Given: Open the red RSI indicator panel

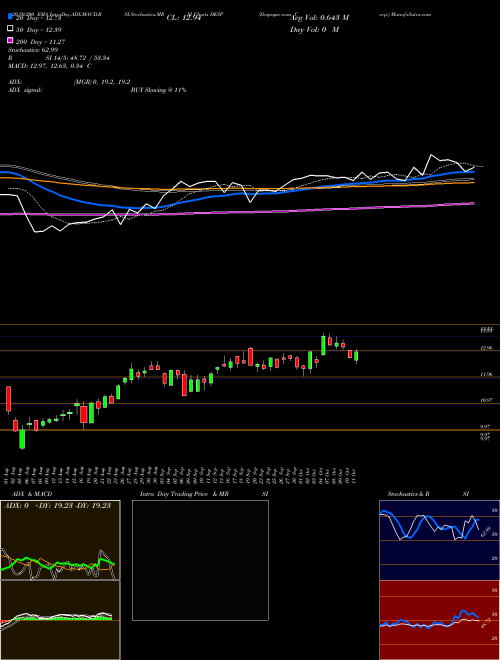Looking at the screenshot, I should coord(439,620).
